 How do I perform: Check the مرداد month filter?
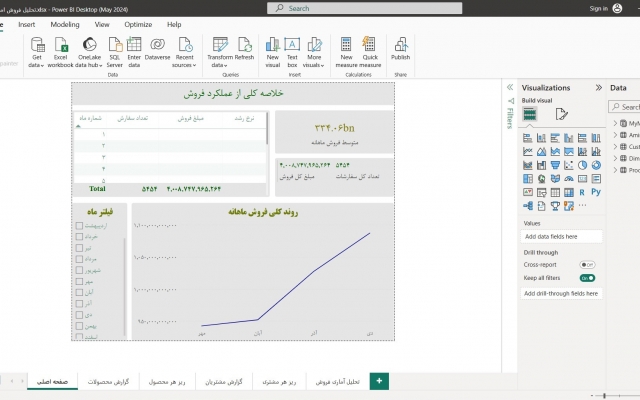click(x=79, y=259)
